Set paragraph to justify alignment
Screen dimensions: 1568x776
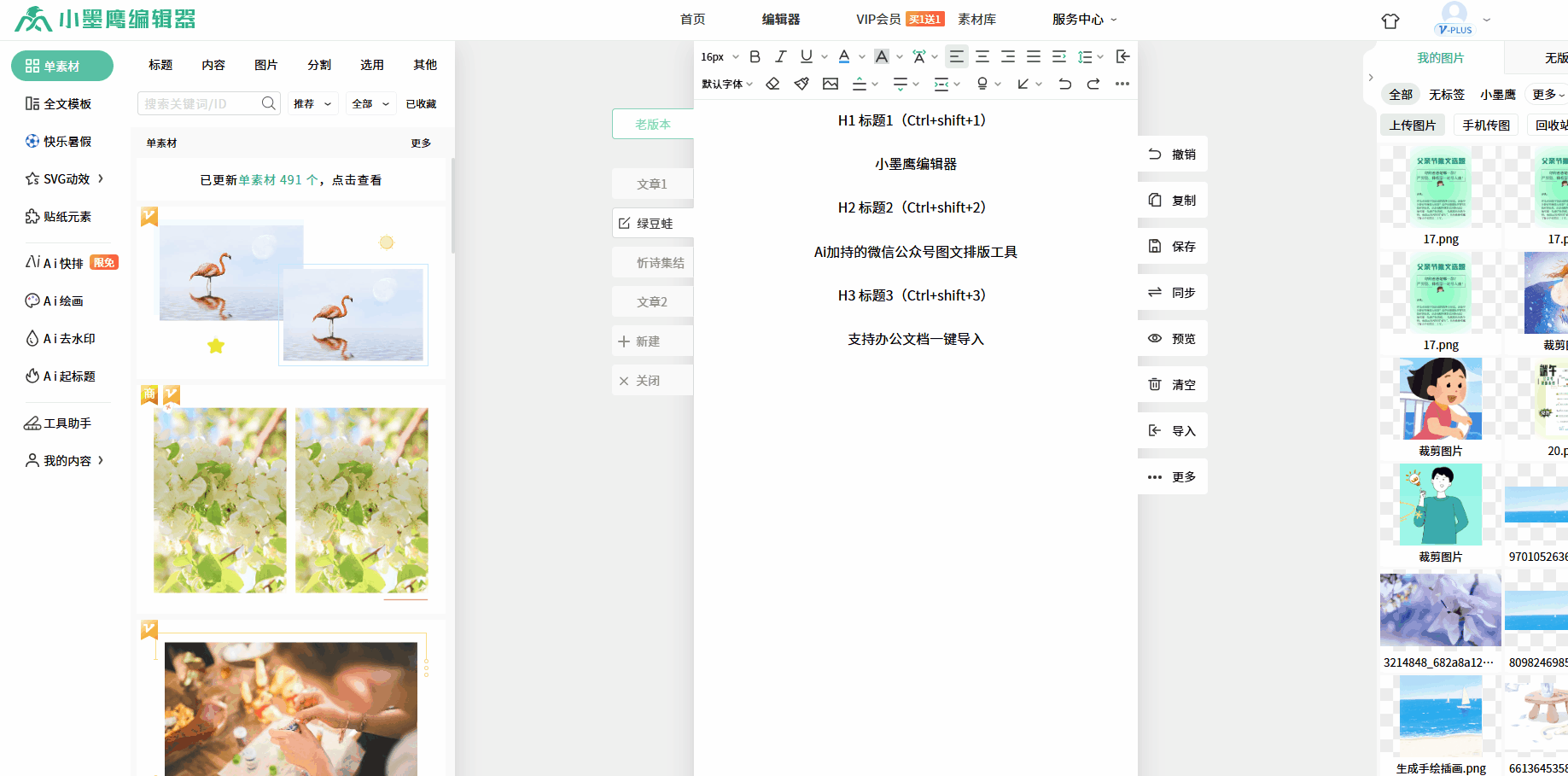(1034, 56)
